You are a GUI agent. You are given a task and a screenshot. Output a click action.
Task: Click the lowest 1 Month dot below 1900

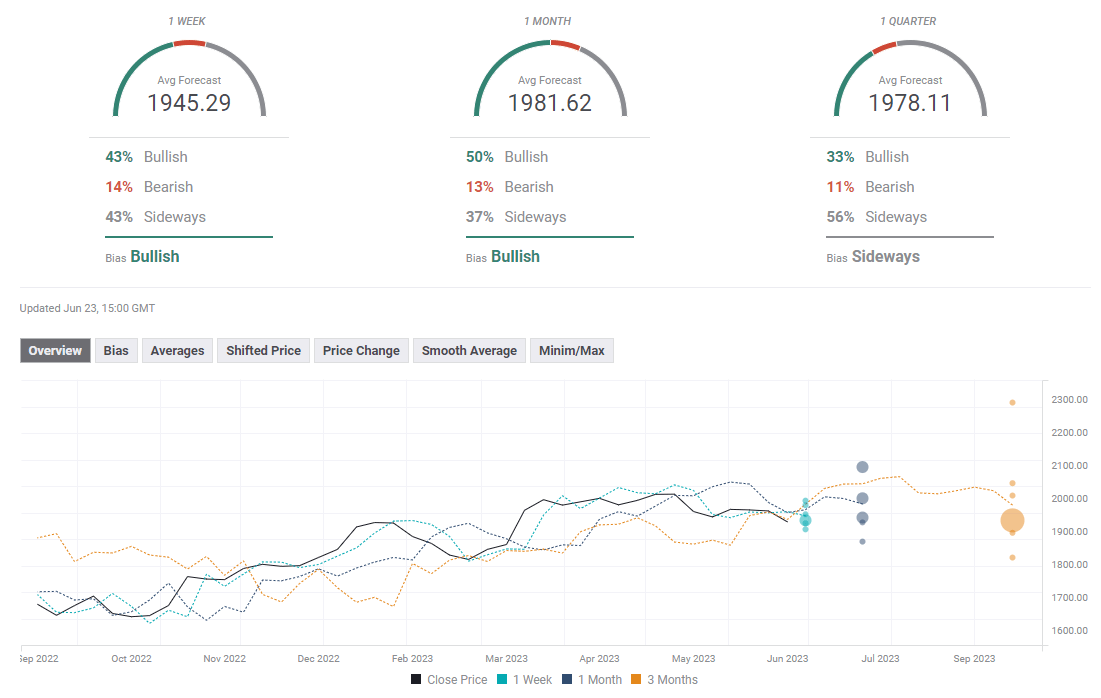(862, 542)
